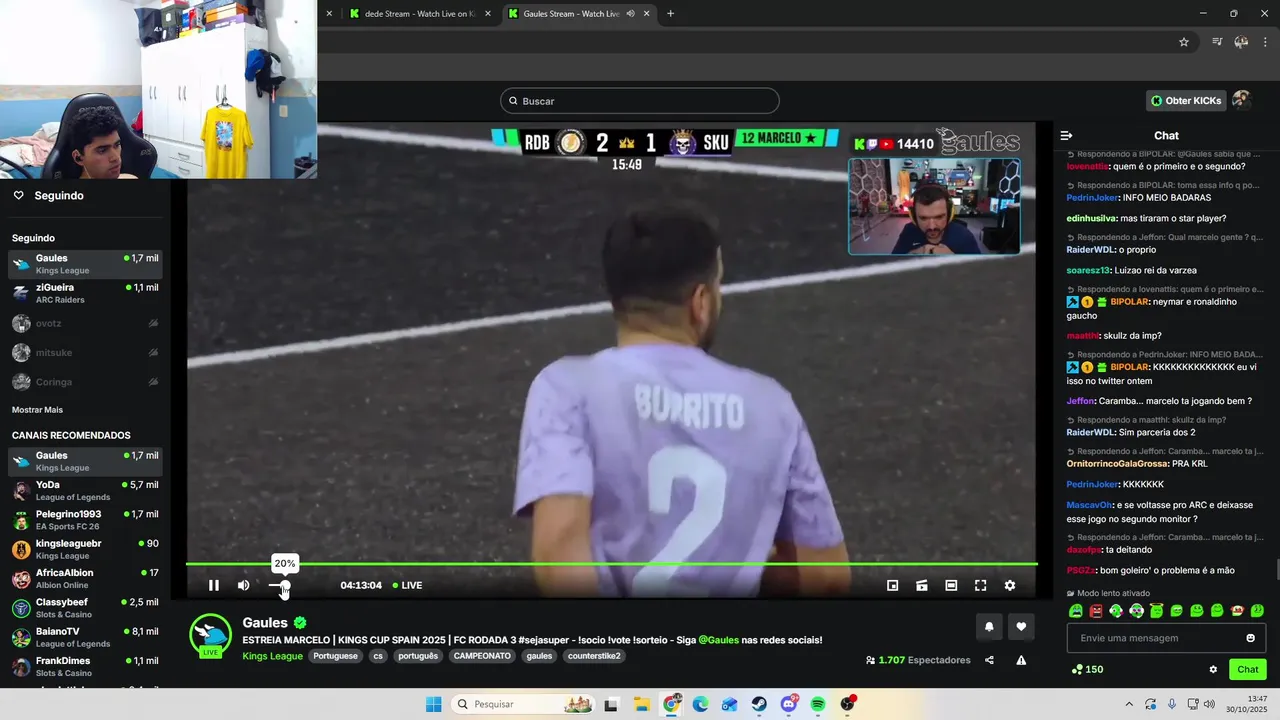
Task: Open Chrome three-dot menu
Action: [1264, 42]
